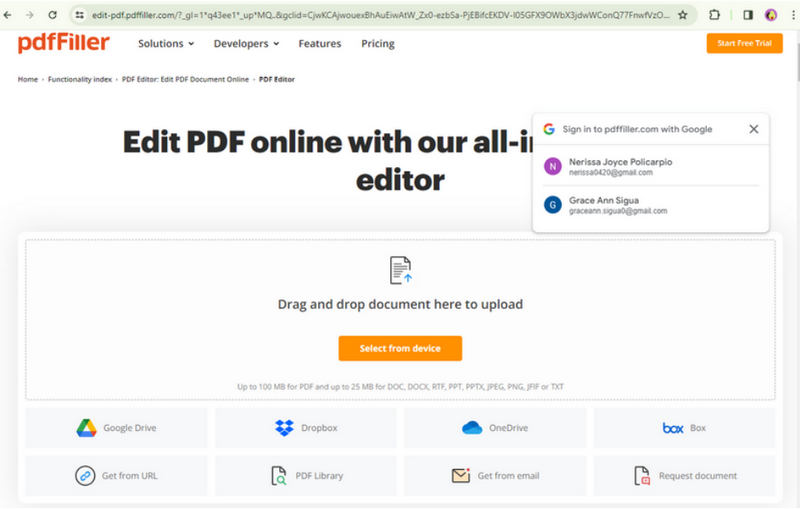Close the Google sign-in popup
Viewport: 800px width, 509px height.
point(754,129)
